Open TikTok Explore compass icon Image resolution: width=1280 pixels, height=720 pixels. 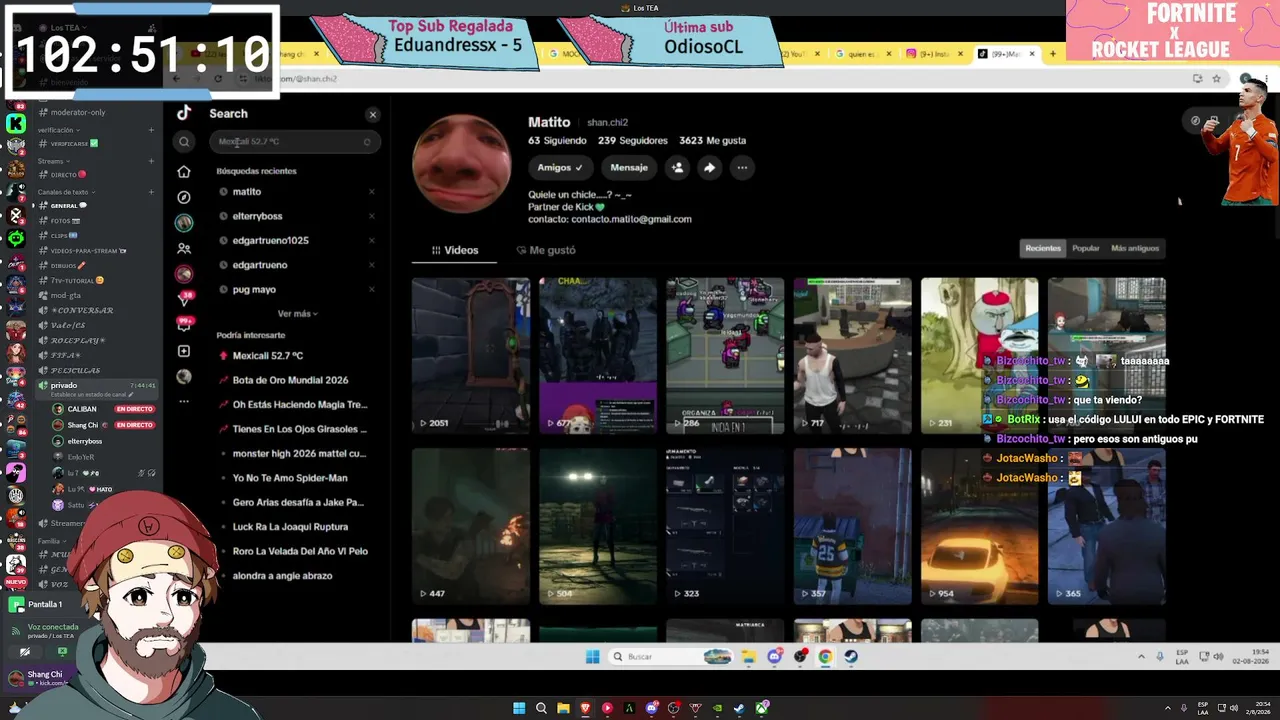184,197
